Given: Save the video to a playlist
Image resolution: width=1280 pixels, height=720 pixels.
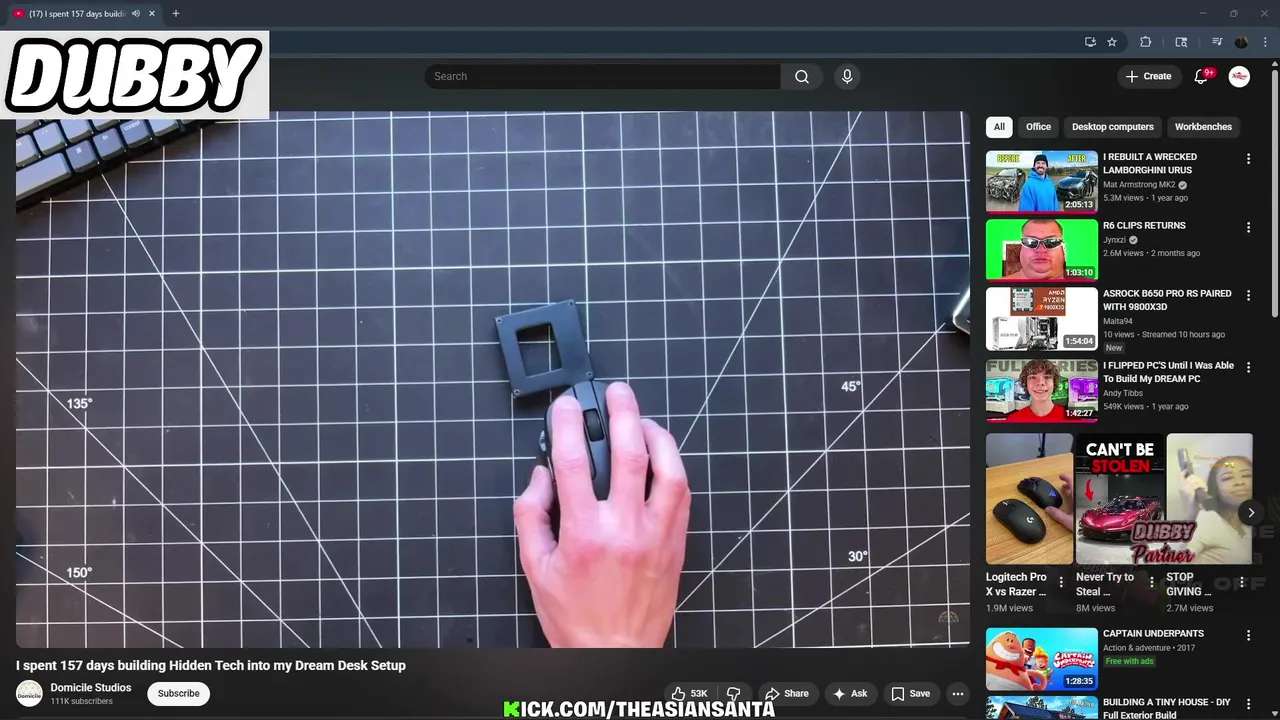Looking at the screenshot, I should pyautogui.click(x=910, y=694).
